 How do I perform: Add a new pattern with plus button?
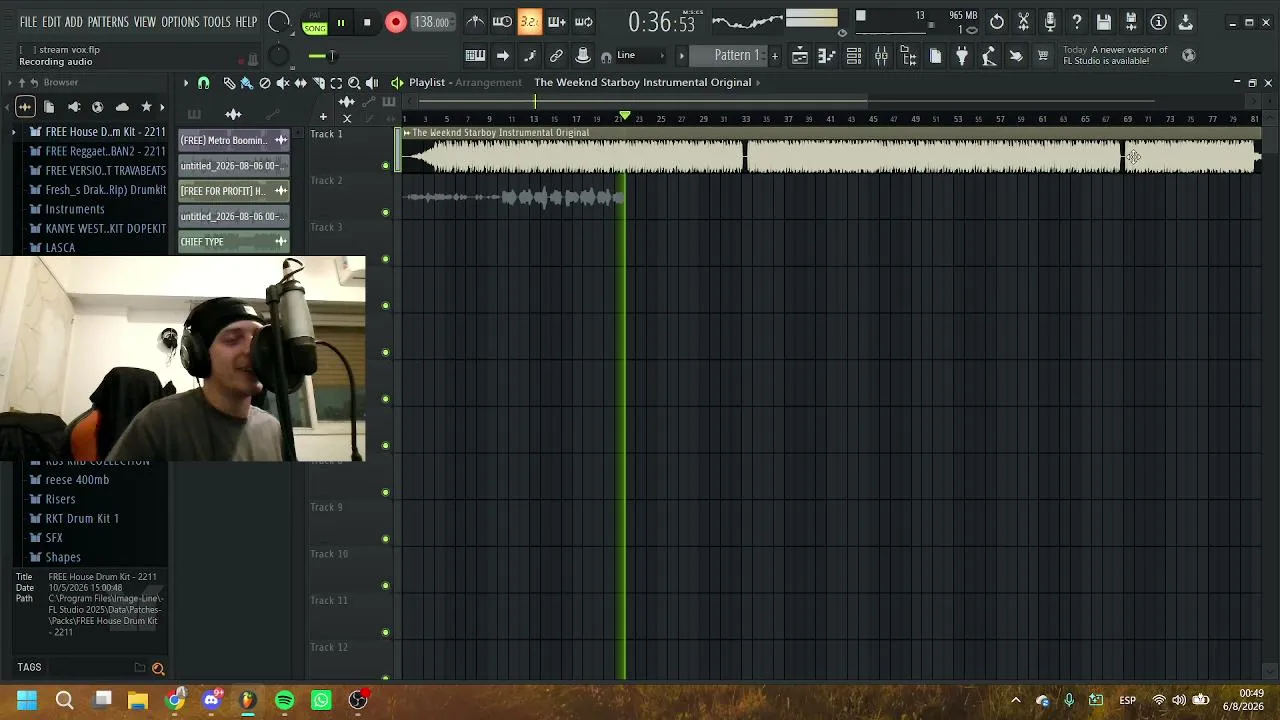click(774, 56)
